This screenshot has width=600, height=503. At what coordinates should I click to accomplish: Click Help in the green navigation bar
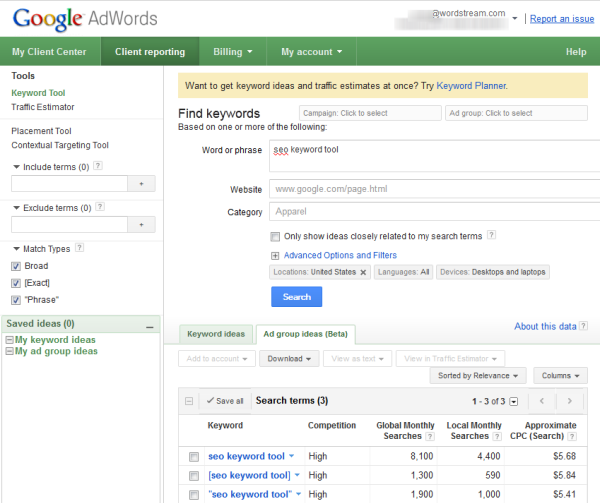pyautogui.click(x=576, y=52)
